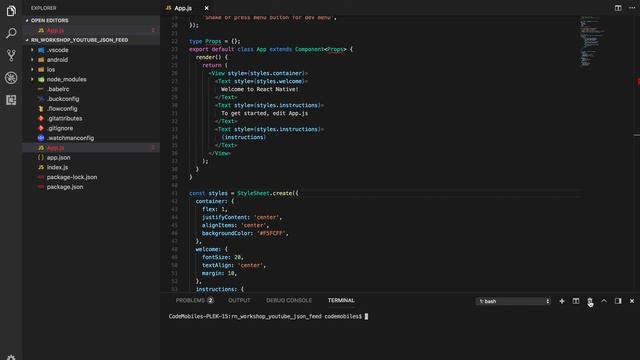
Task: Kill the terminal with trash icon
Action: click(x=590, y=301)
